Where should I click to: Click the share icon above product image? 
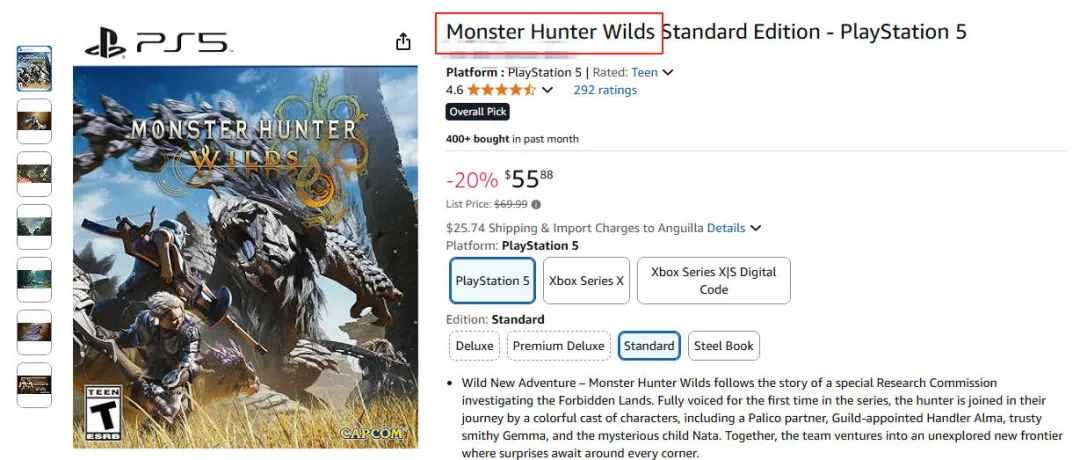click(x=403, y=42)
